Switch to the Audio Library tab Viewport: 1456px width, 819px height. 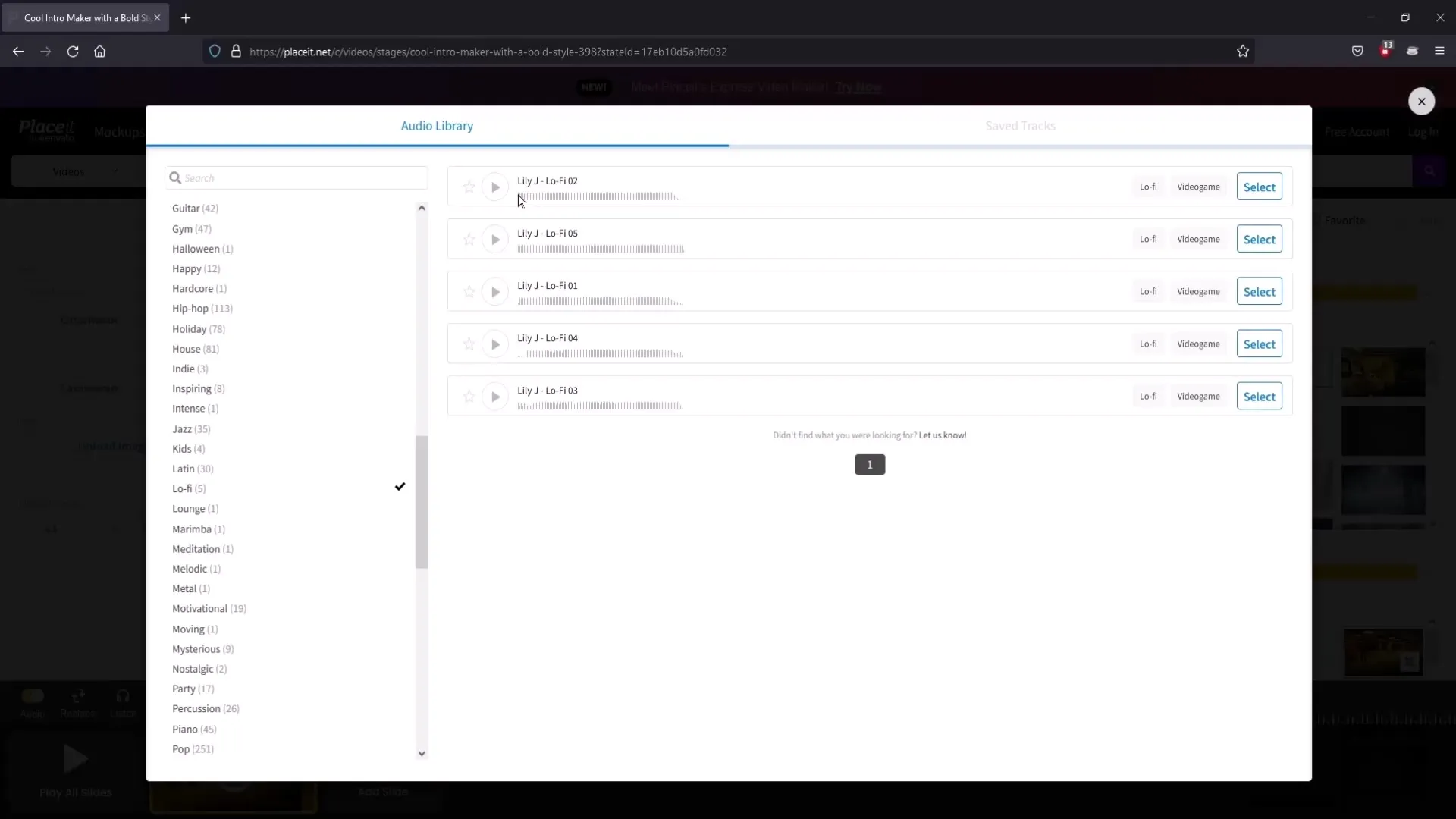pyautogui.click(x=437, y=125)
